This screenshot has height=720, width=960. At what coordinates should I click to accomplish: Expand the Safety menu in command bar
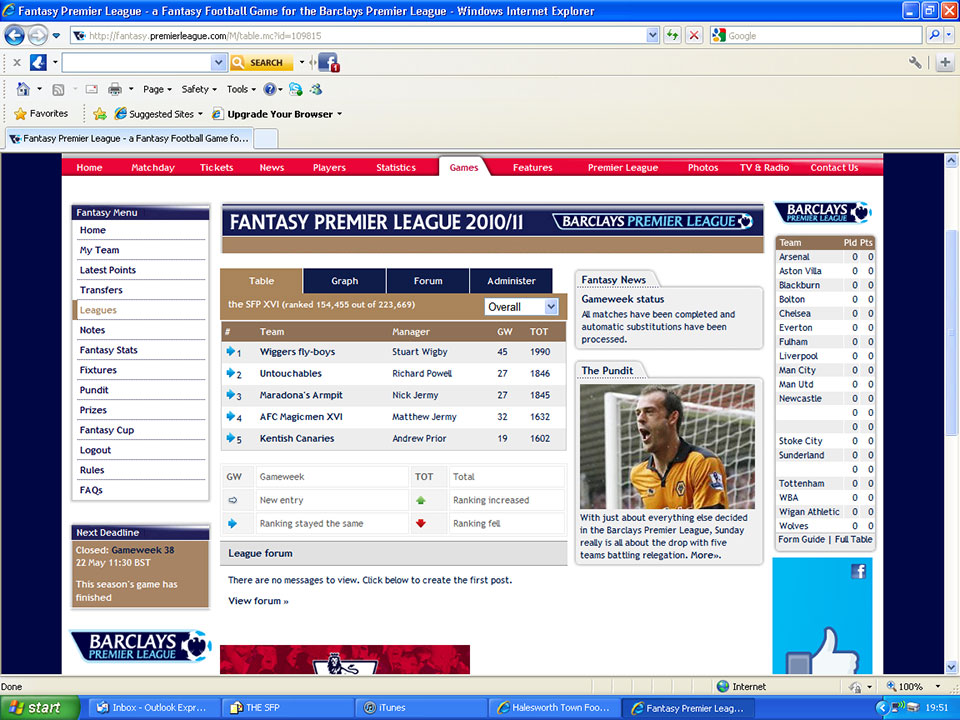pyautogui.click(x=198, y=89)
